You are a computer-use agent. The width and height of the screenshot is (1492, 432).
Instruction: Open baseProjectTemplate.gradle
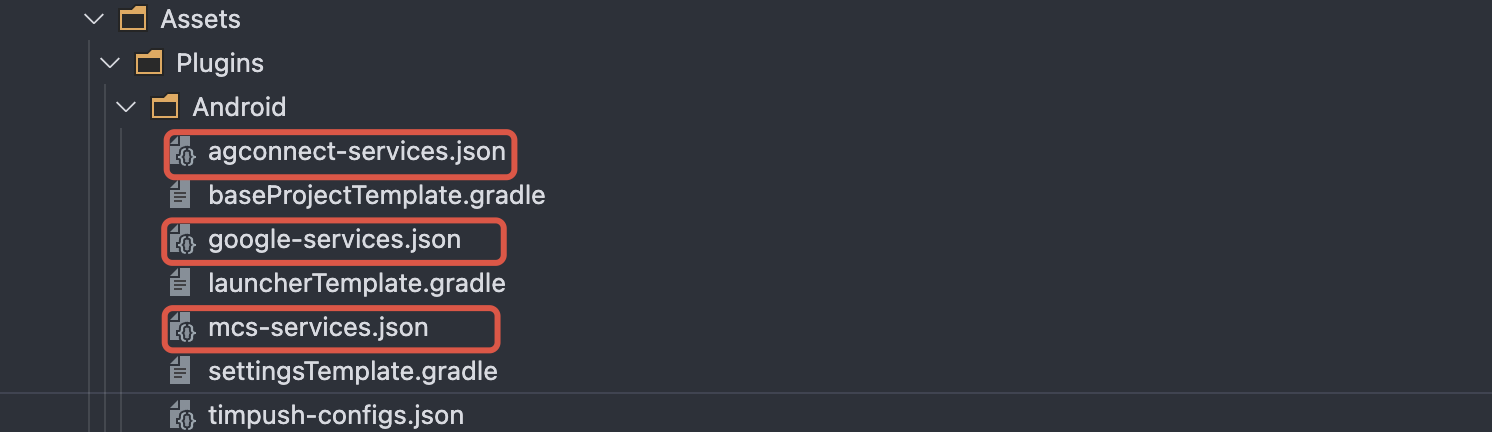tap(376, 195)
